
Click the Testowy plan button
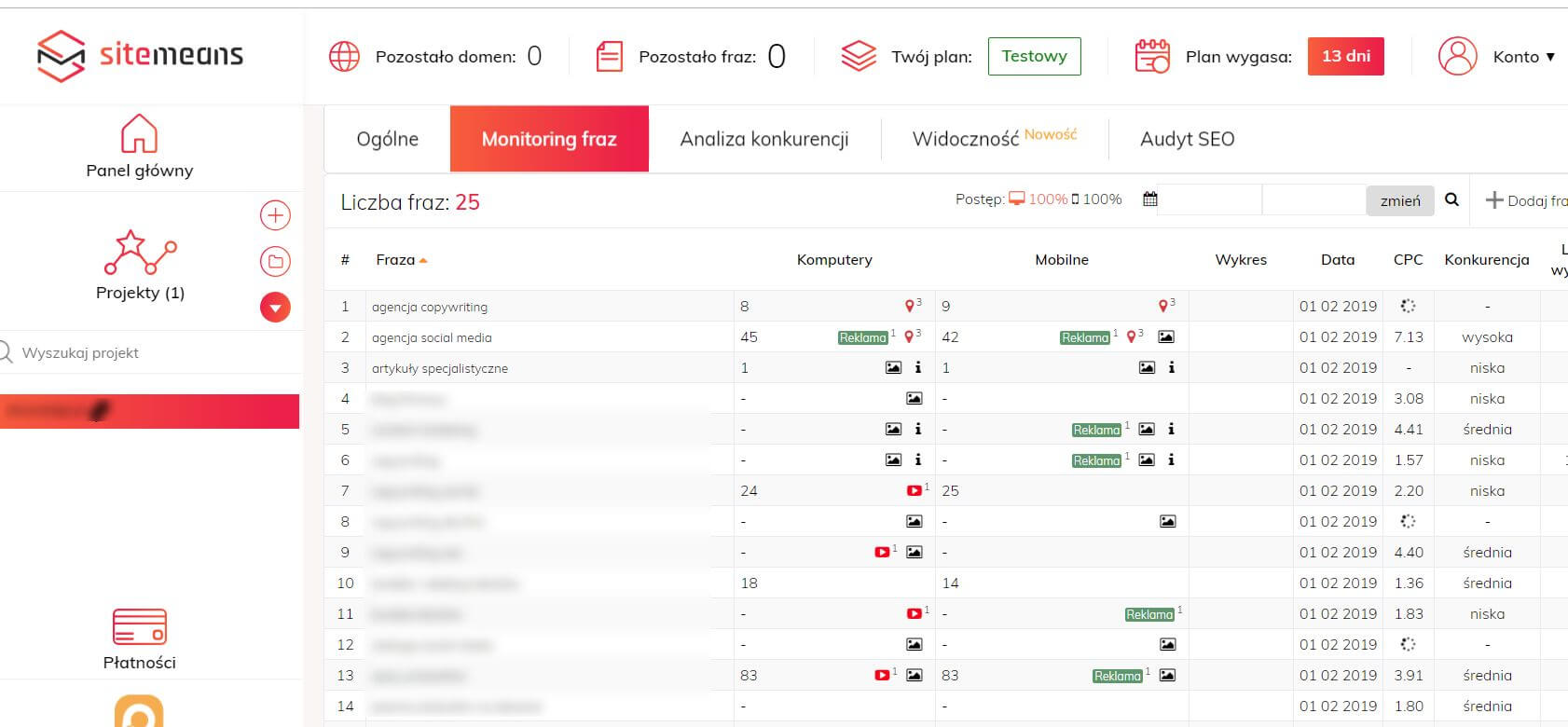pos(1034,56)
